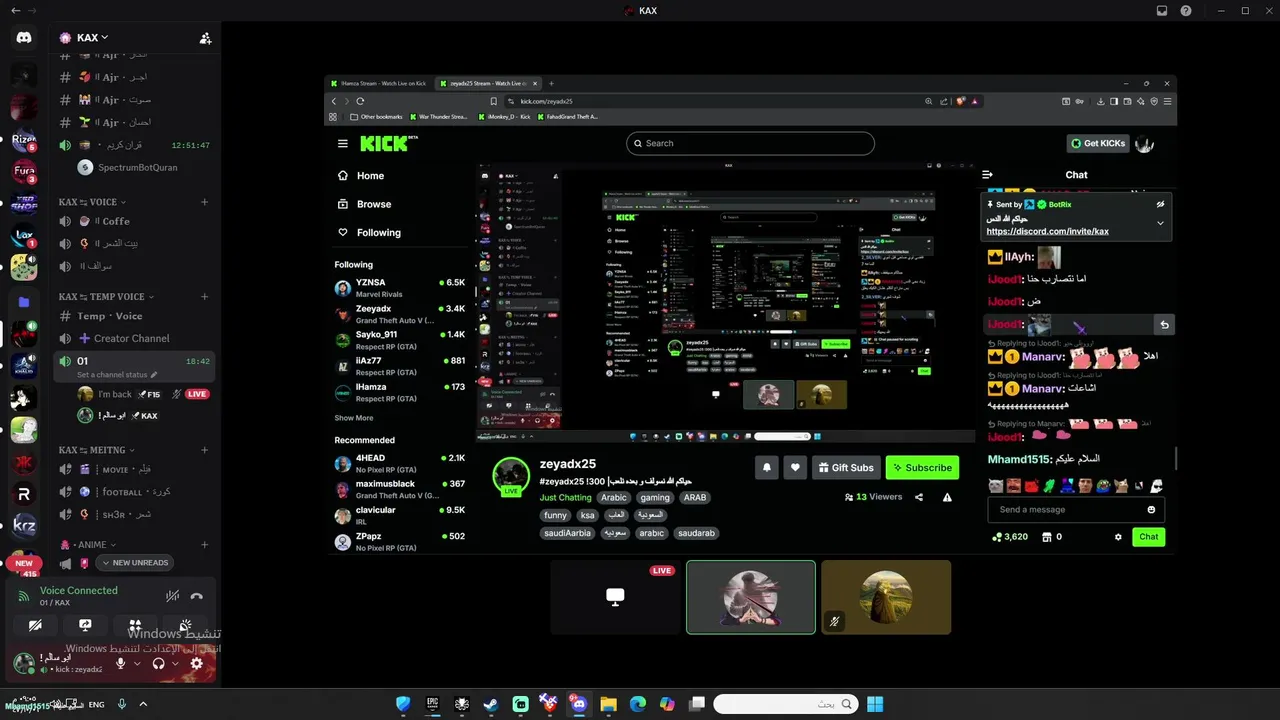Screen dimensions: 1280x720
Task: Click Set a channel status
Action: click(117, 375)
